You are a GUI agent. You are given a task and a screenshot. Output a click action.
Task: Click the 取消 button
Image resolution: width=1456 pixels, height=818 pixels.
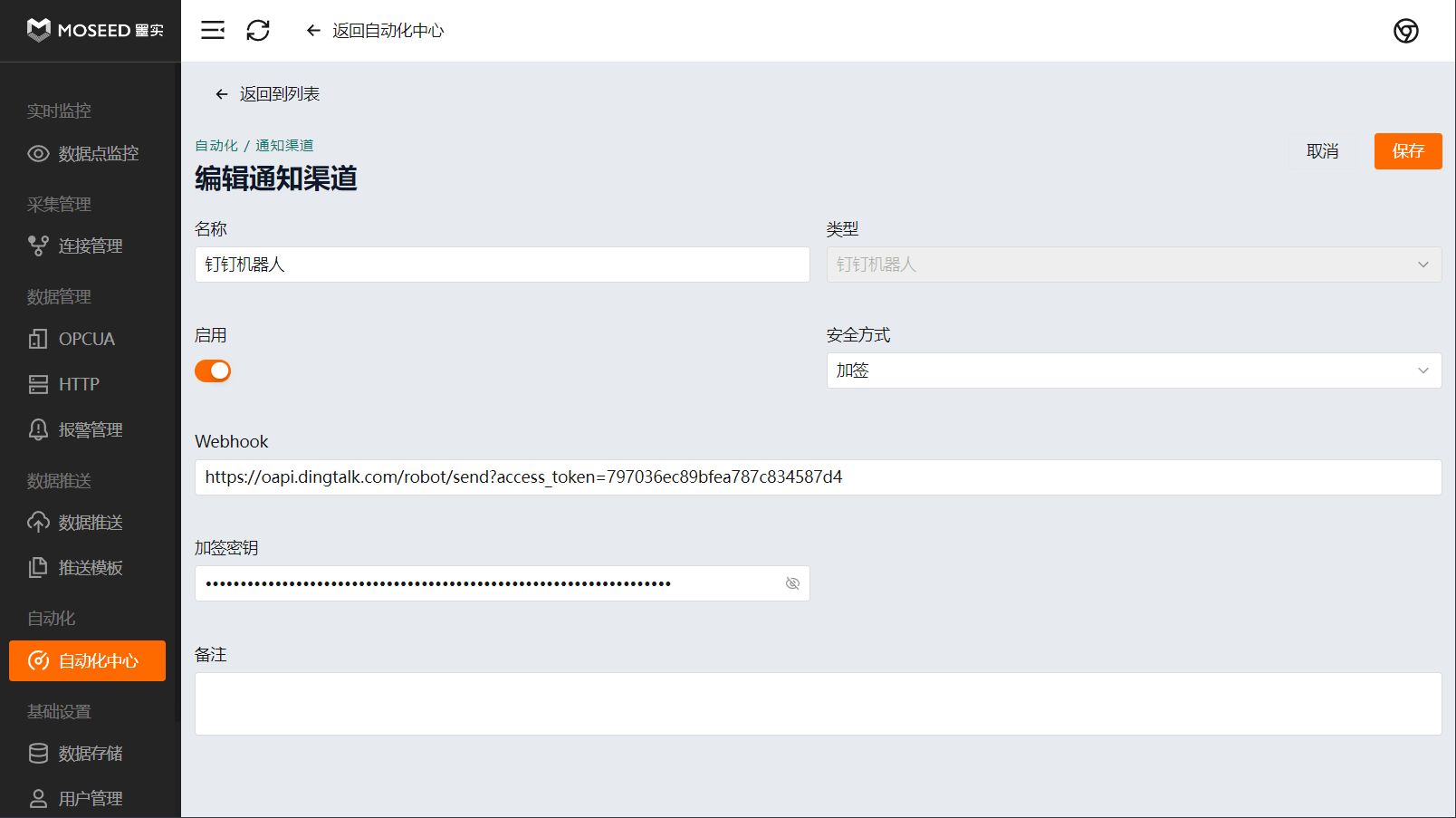point(1322,151)
